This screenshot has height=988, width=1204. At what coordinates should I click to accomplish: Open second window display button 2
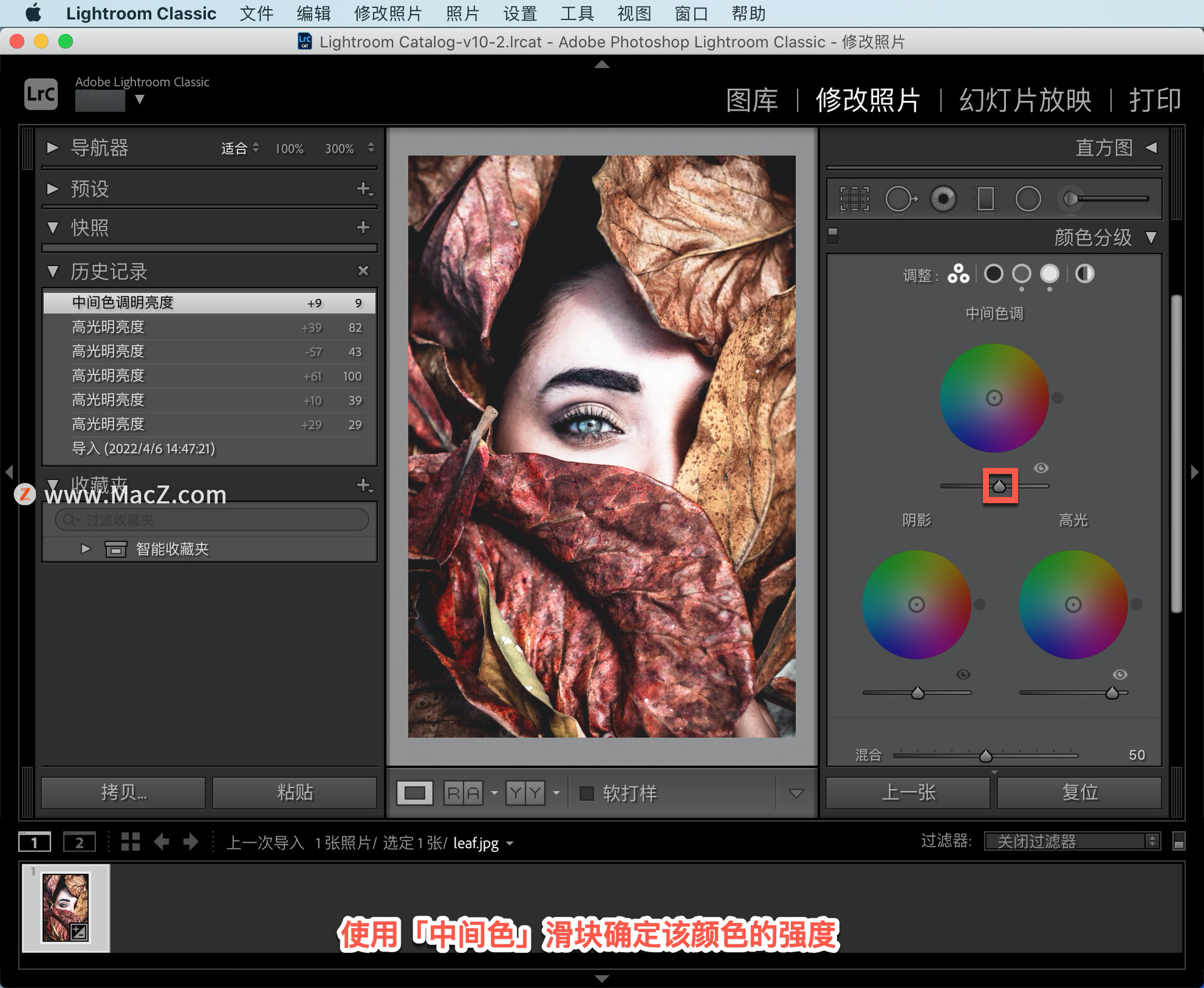click(x=80, y=842)
